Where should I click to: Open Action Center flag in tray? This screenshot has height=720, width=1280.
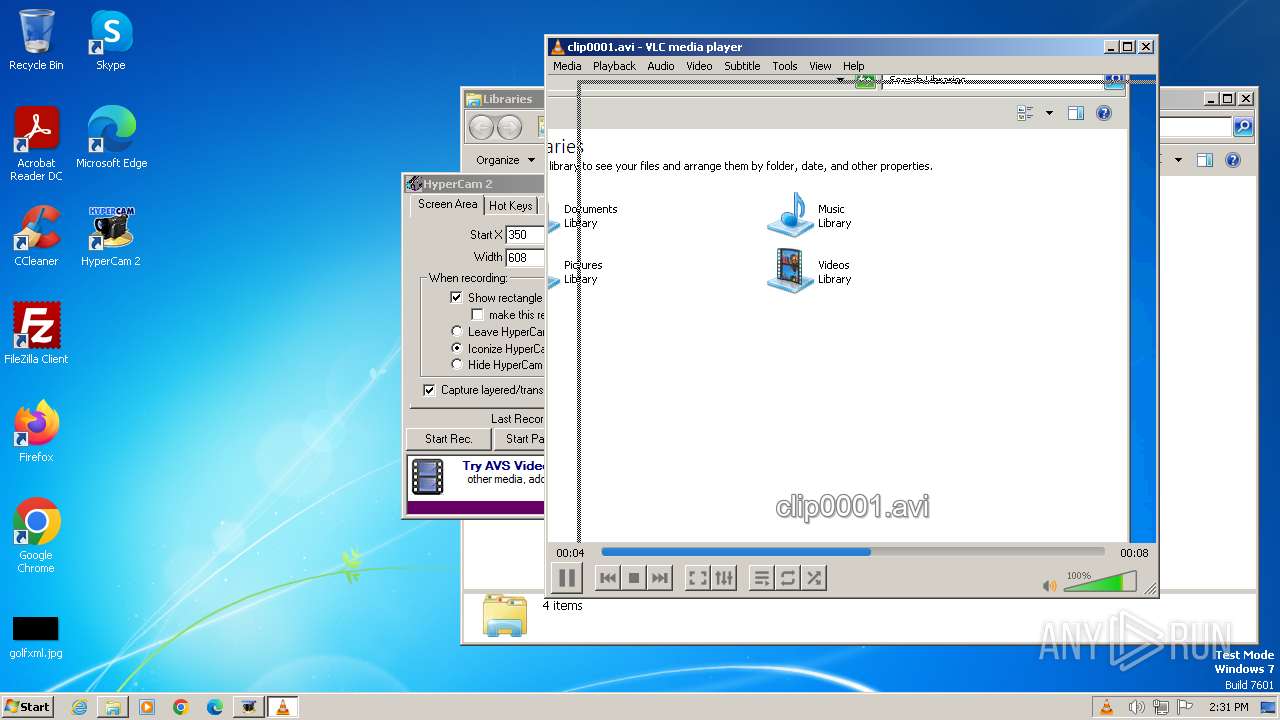[1185, 707]
